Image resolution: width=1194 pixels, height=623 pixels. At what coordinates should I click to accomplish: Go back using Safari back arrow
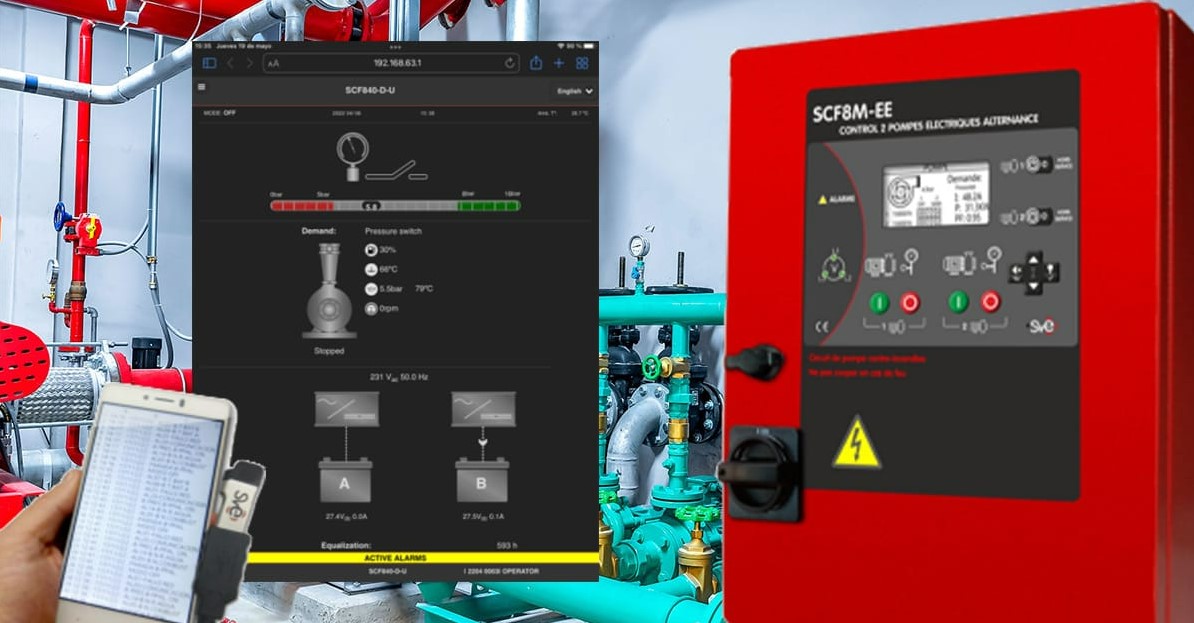coord(231,63)
